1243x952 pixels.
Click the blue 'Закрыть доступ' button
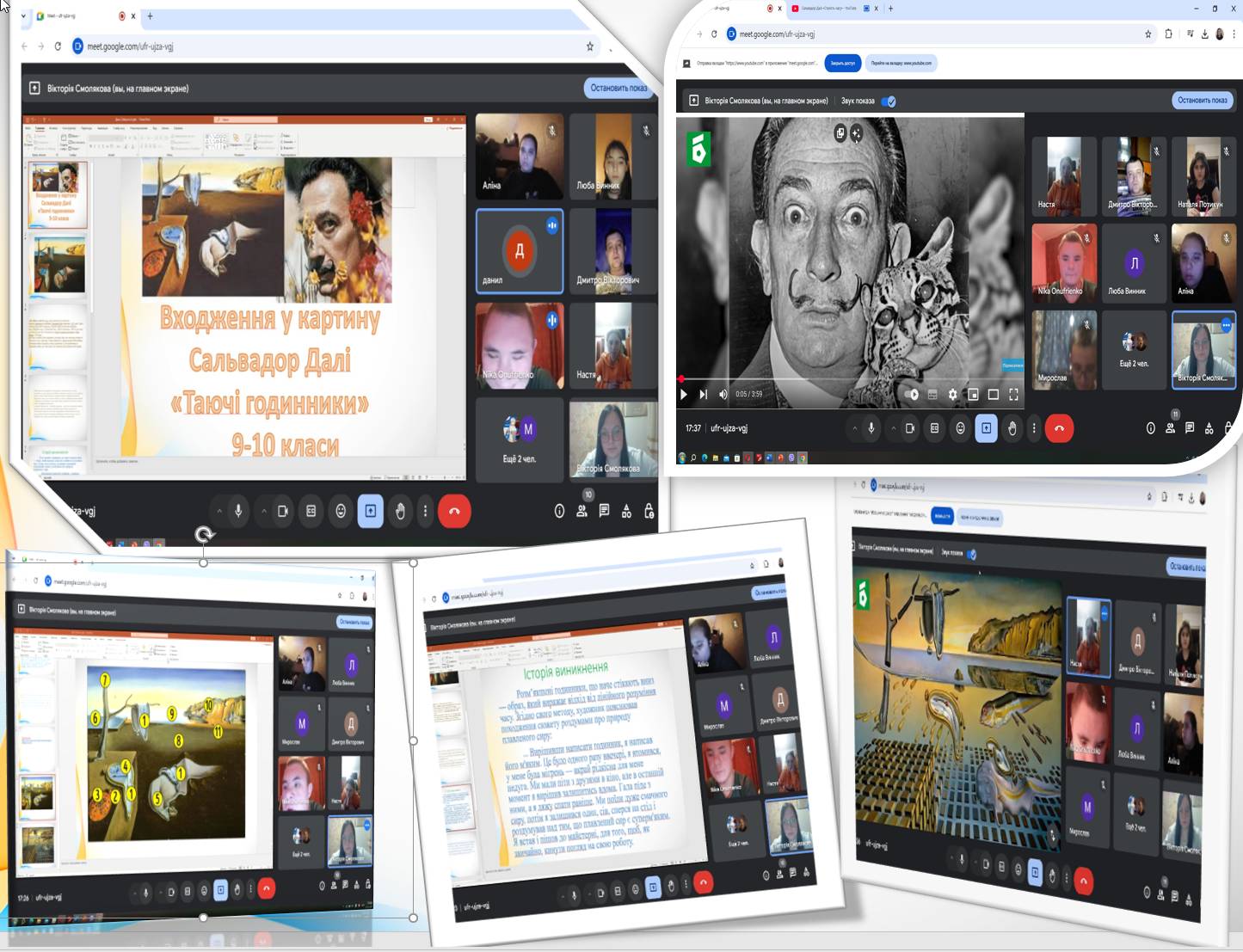[x=842, y=63]
